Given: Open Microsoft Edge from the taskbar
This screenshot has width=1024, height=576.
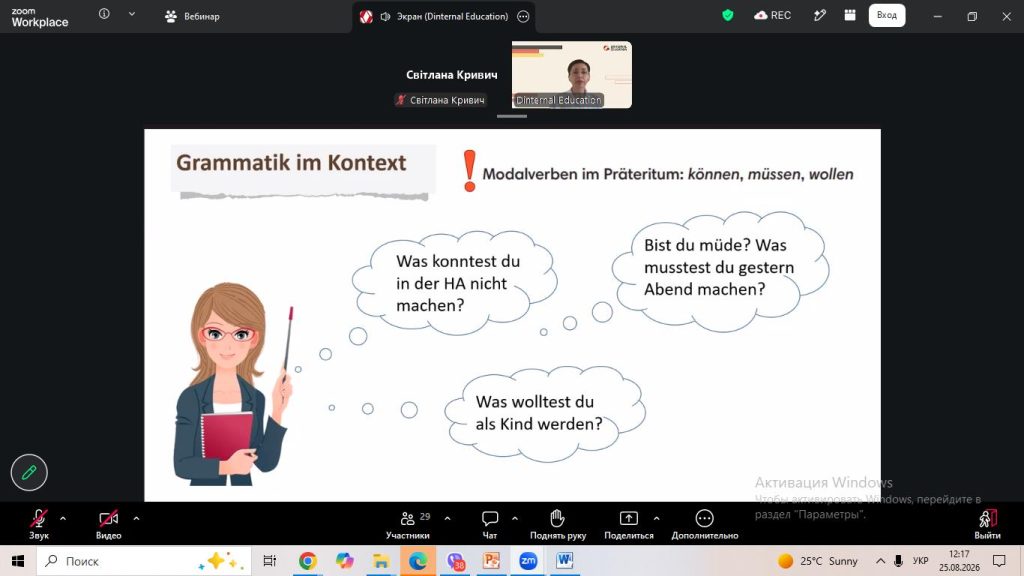Looking at the screenshot, I should tap(418, 561).
